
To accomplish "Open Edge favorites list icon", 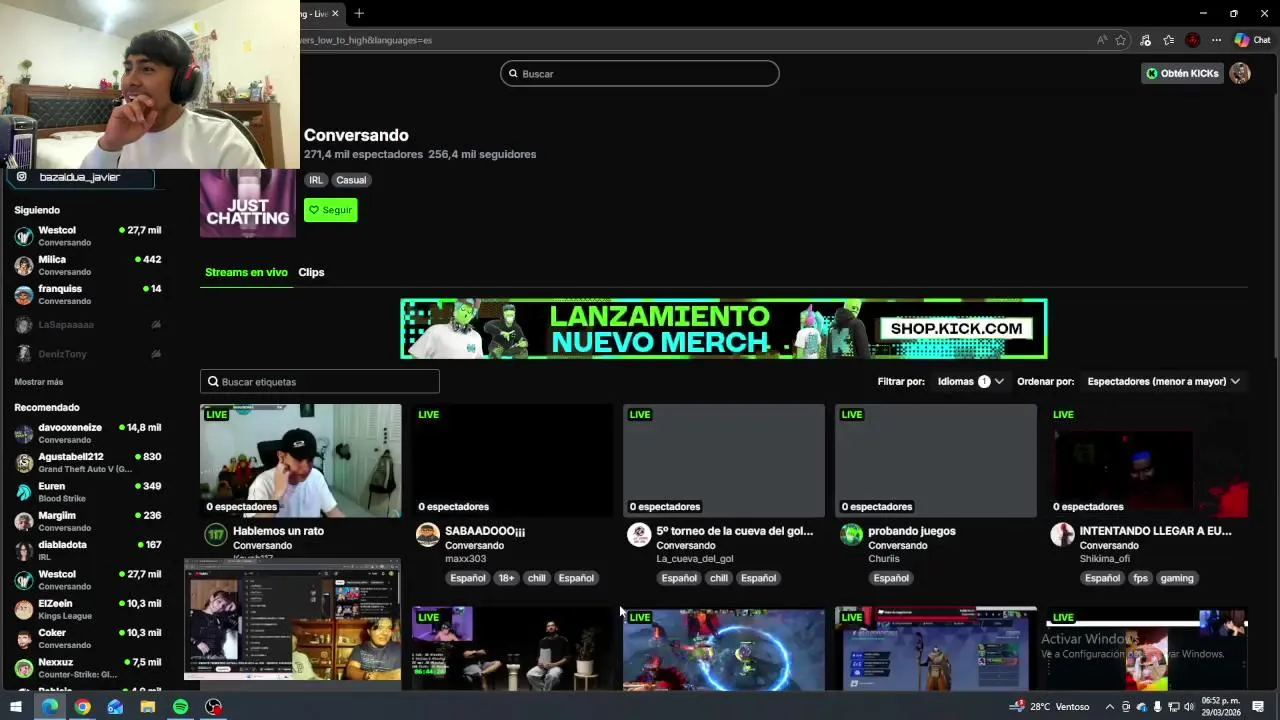I will pos(1169,40).
